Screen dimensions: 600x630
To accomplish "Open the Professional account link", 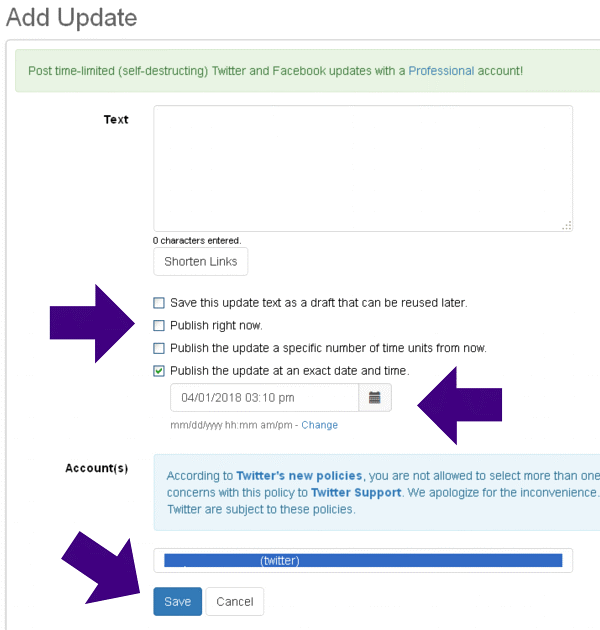I will click(441, 72).
